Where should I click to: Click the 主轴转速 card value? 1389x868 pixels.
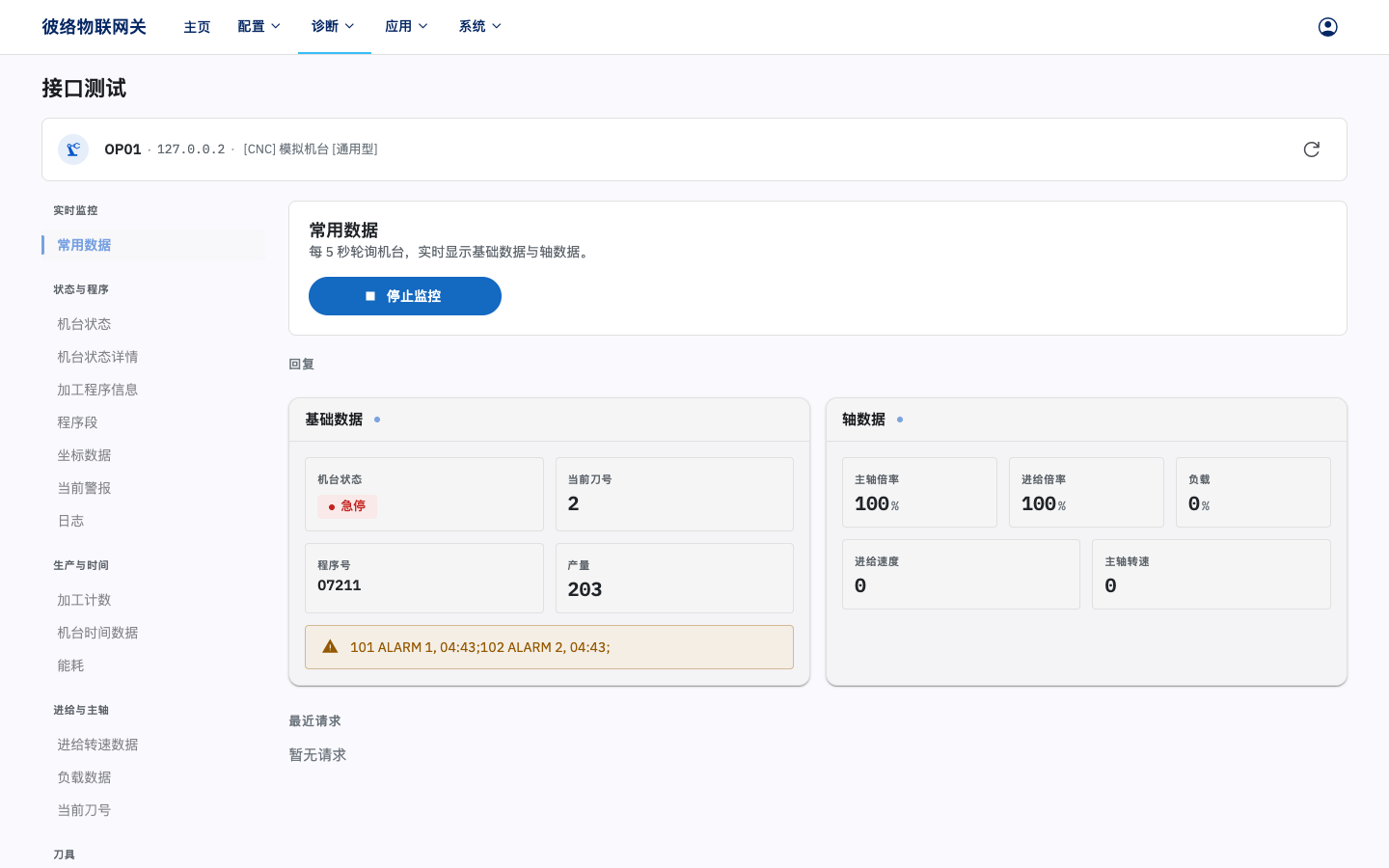click(x=1110, y=585)
